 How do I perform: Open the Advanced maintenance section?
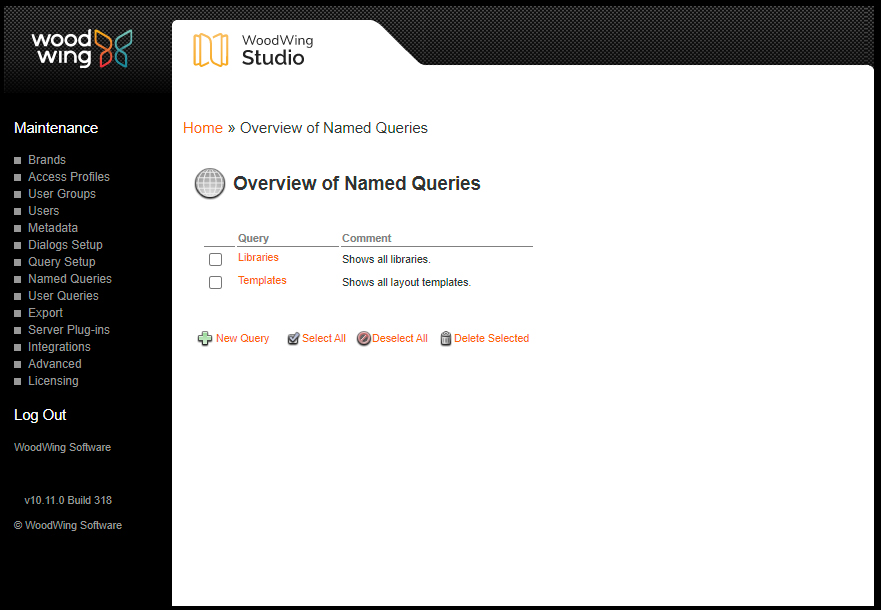point(54,363)
